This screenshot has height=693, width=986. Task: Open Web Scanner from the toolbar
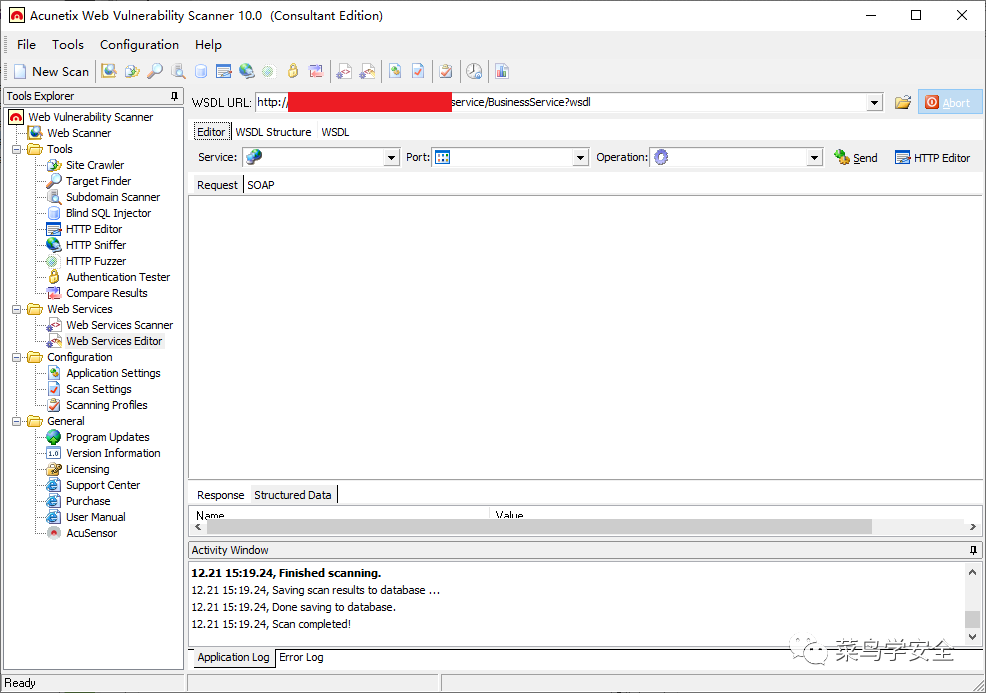[109, 71]
